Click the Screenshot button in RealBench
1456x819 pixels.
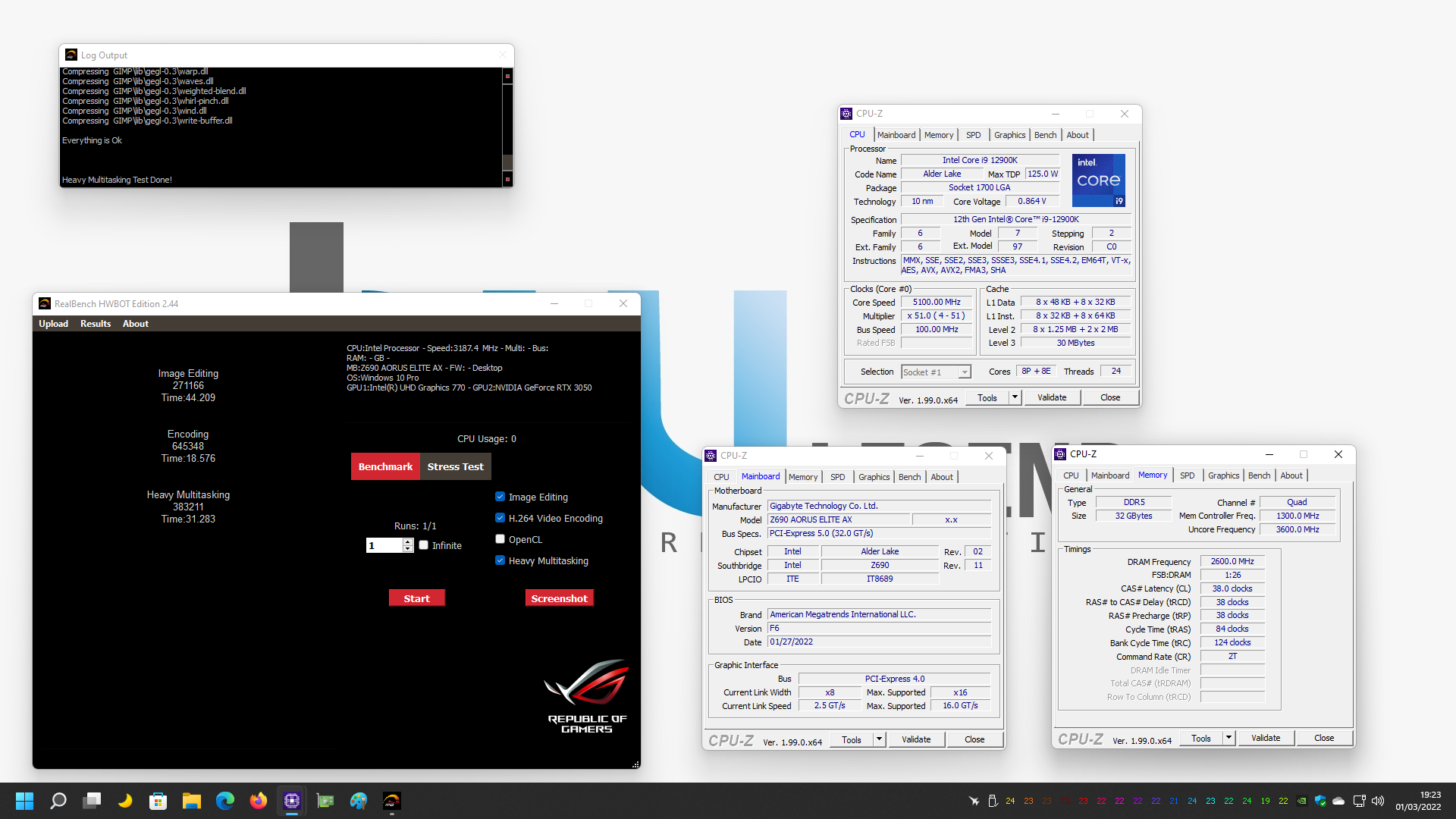[559, 598]
